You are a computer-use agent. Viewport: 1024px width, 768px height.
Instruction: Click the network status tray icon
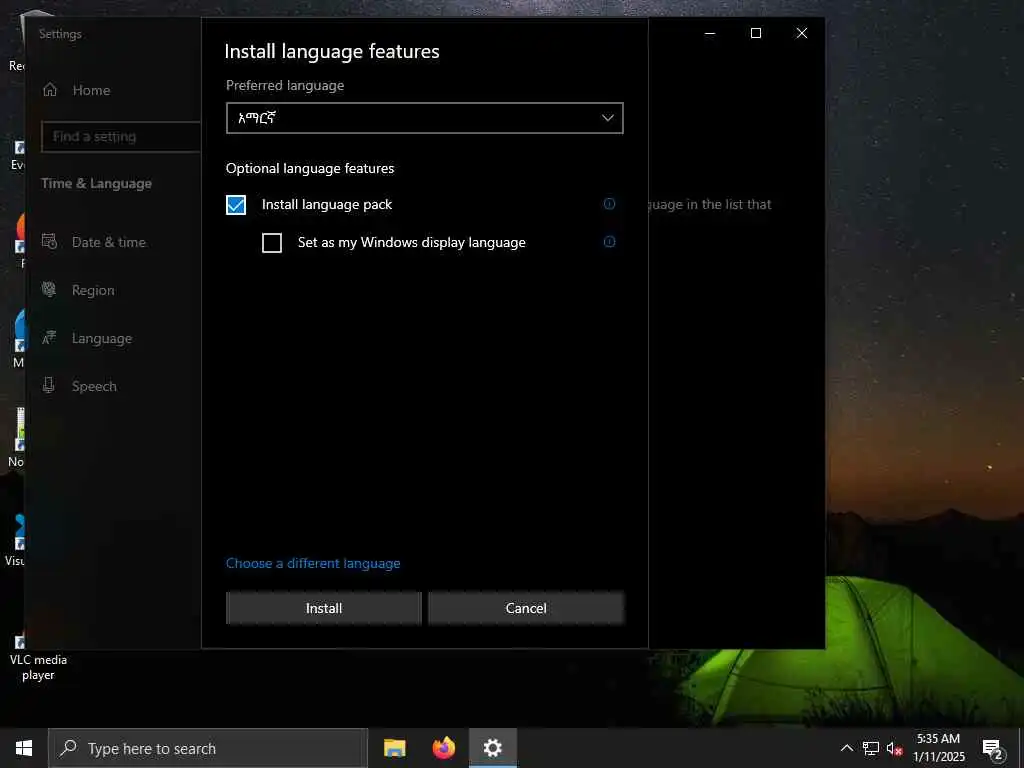click(871, 748)
